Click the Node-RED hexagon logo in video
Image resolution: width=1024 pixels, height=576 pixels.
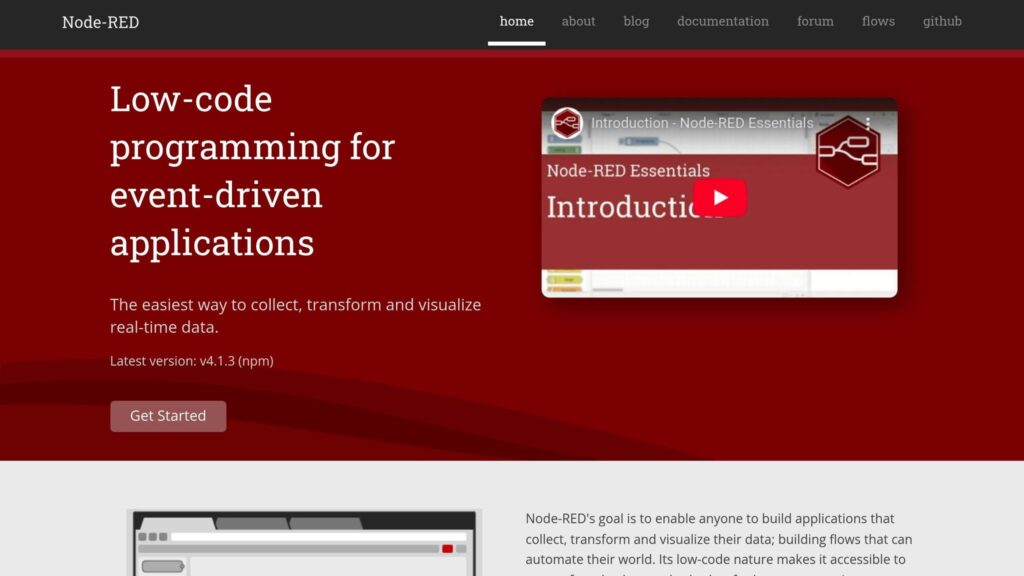pos(848,152)
